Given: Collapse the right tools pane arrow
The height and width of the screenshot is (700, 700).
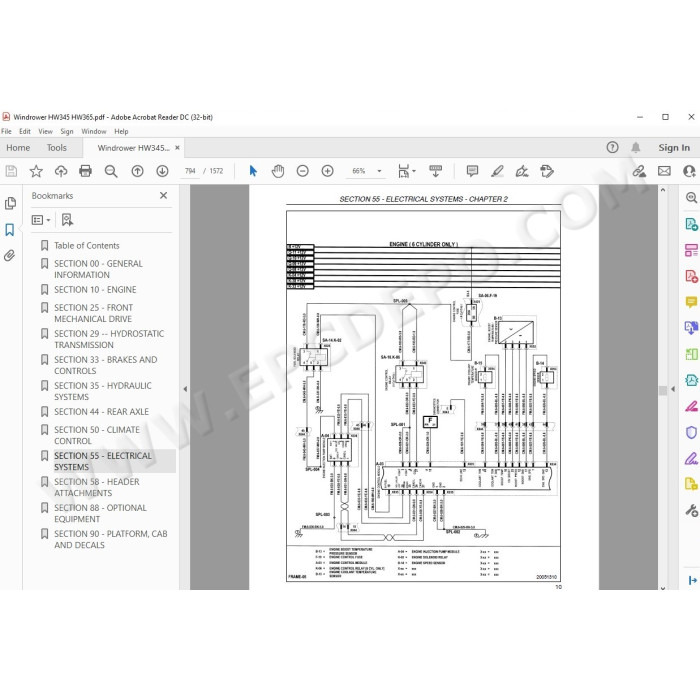Looking at the screenshot, I should [673, 389].
